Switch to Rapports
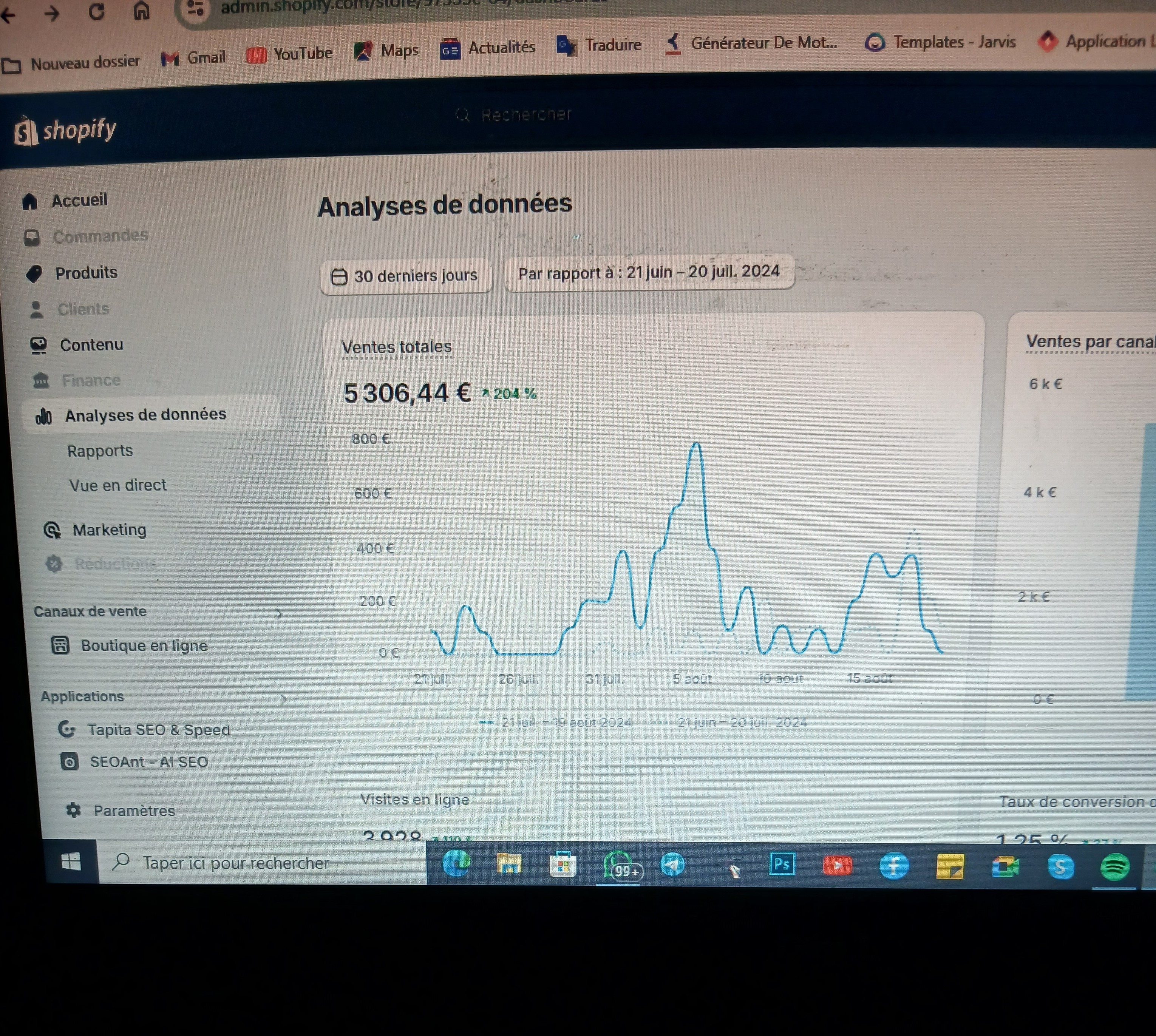Image resolution: width=1156 pixels, height=1036 pixels. (100, 450)
